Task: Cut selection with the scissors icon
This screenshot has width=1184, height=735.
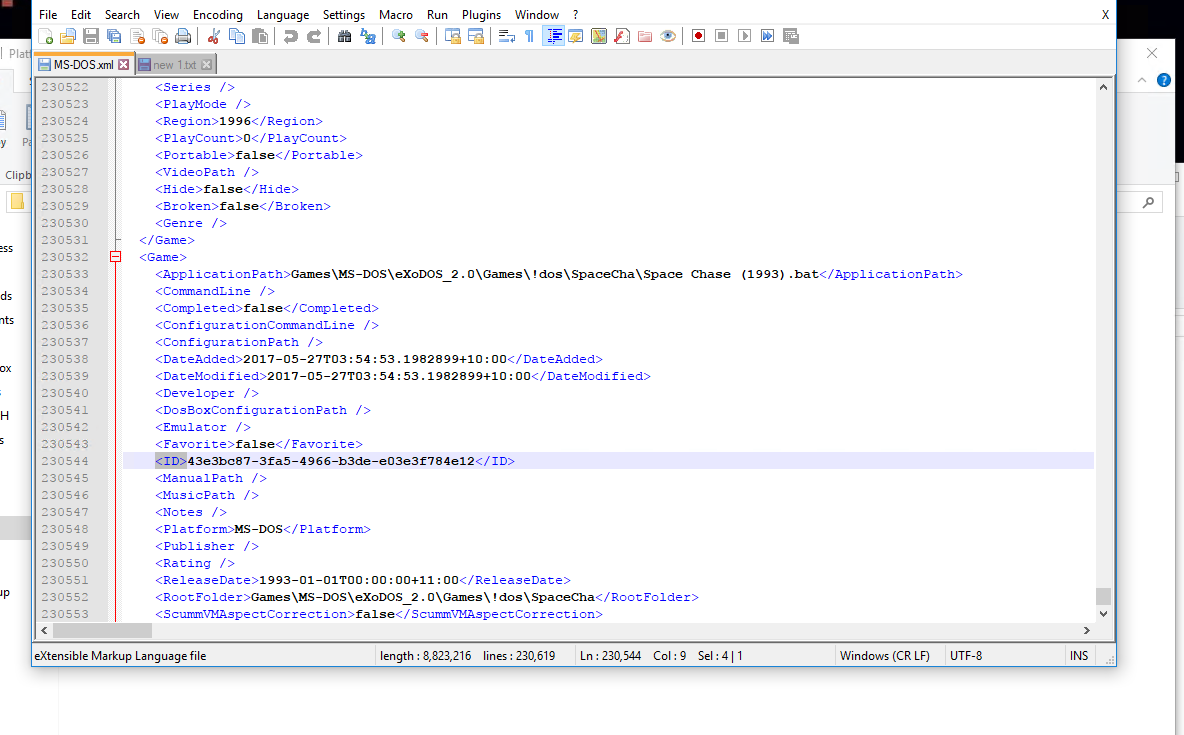Action: (x=214, y=36)
